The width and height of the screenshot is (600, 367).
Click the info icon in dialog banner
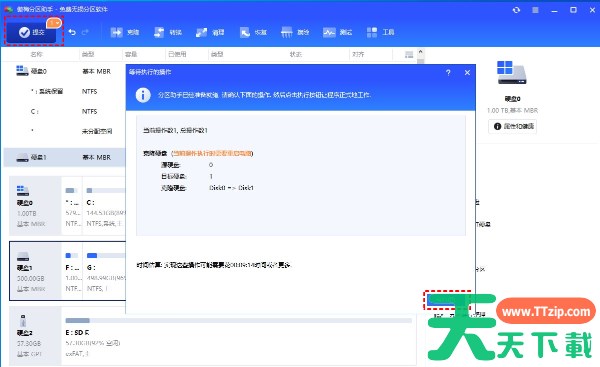[x=143, y=95]
